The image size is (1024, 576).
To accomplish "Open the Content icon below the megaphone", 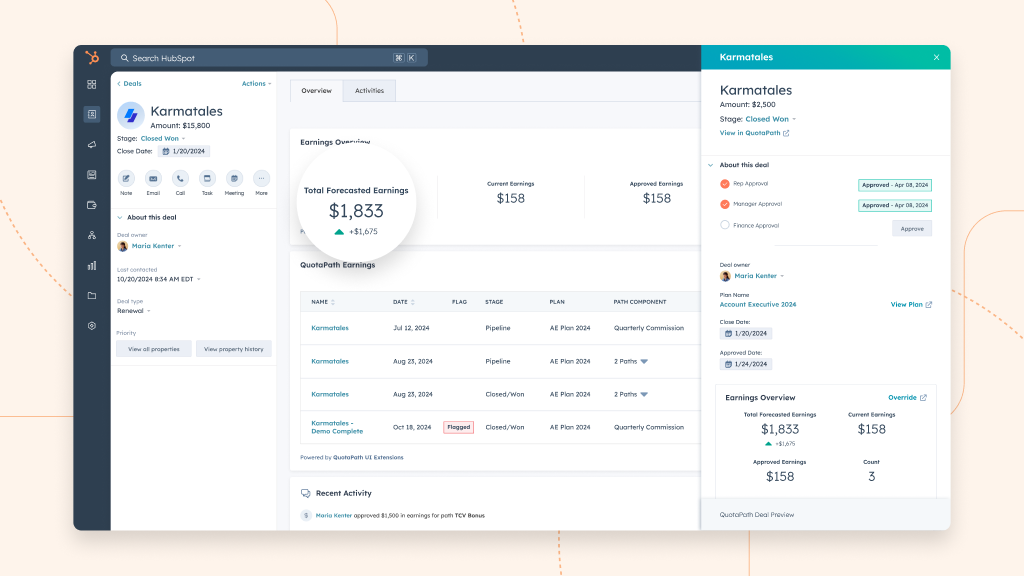I will pos(91,174).
